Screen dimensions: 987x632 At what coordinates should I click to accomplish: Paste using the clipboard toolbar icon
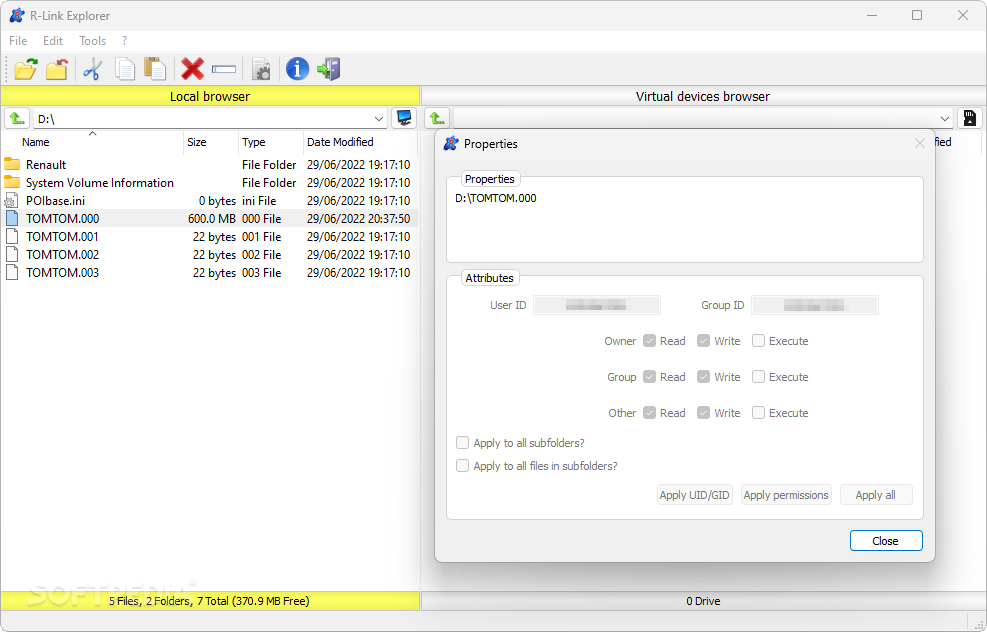pyautogui.click(x=155, y=69)
